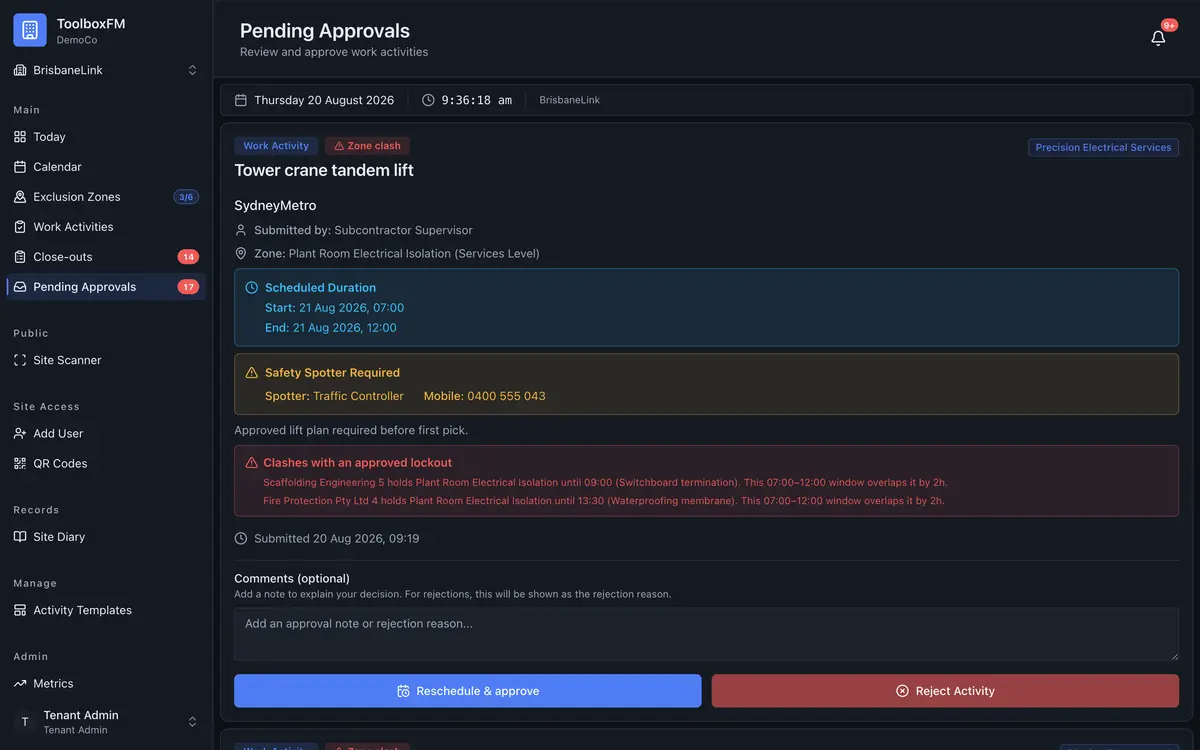Click the Site Diary book icon
Image resolution: width=1200 pixels, height=750 pixels.
click(20, 537)
